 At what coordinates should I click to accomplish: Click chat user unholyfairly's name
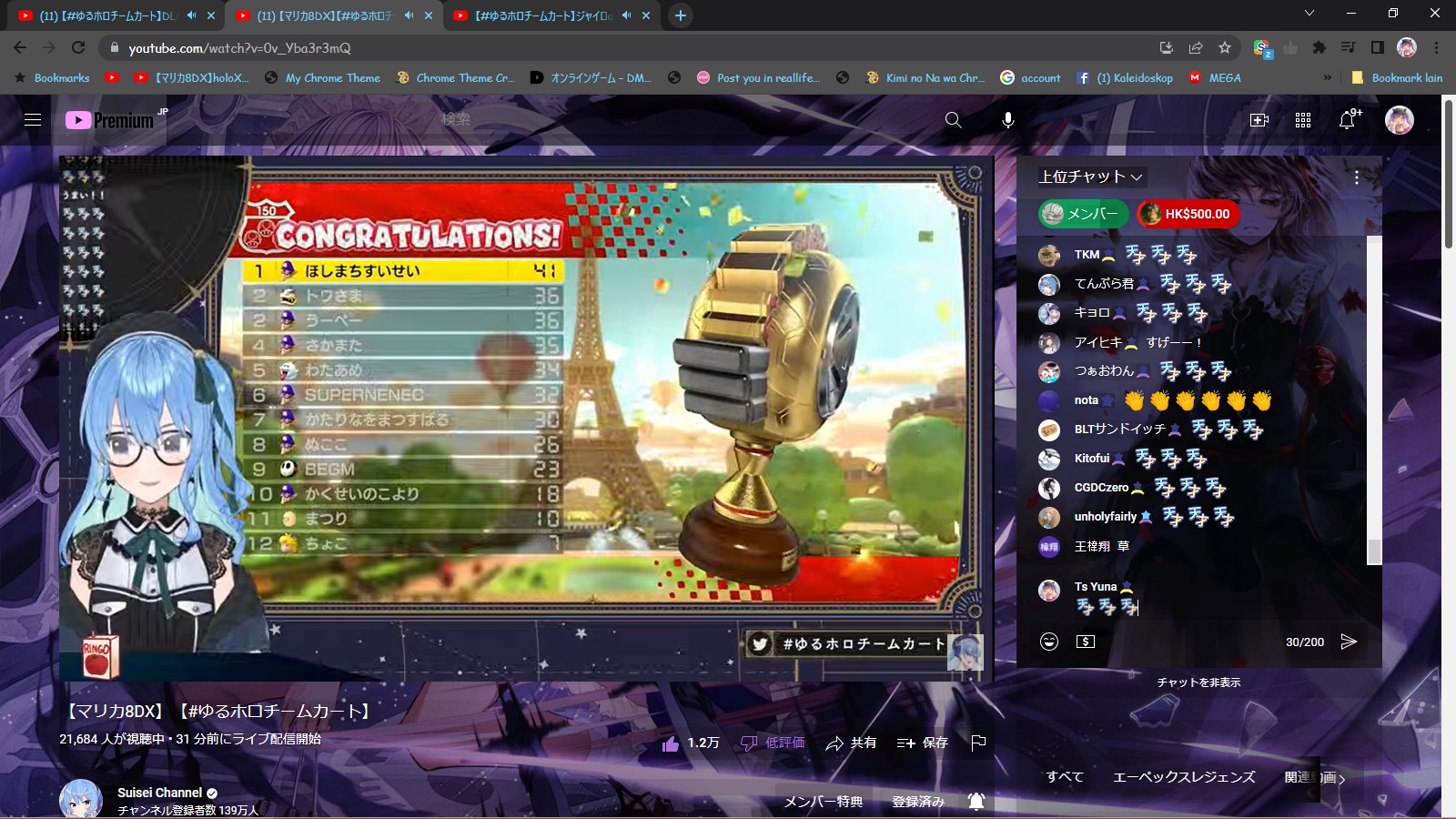(x=1105, y=517)
